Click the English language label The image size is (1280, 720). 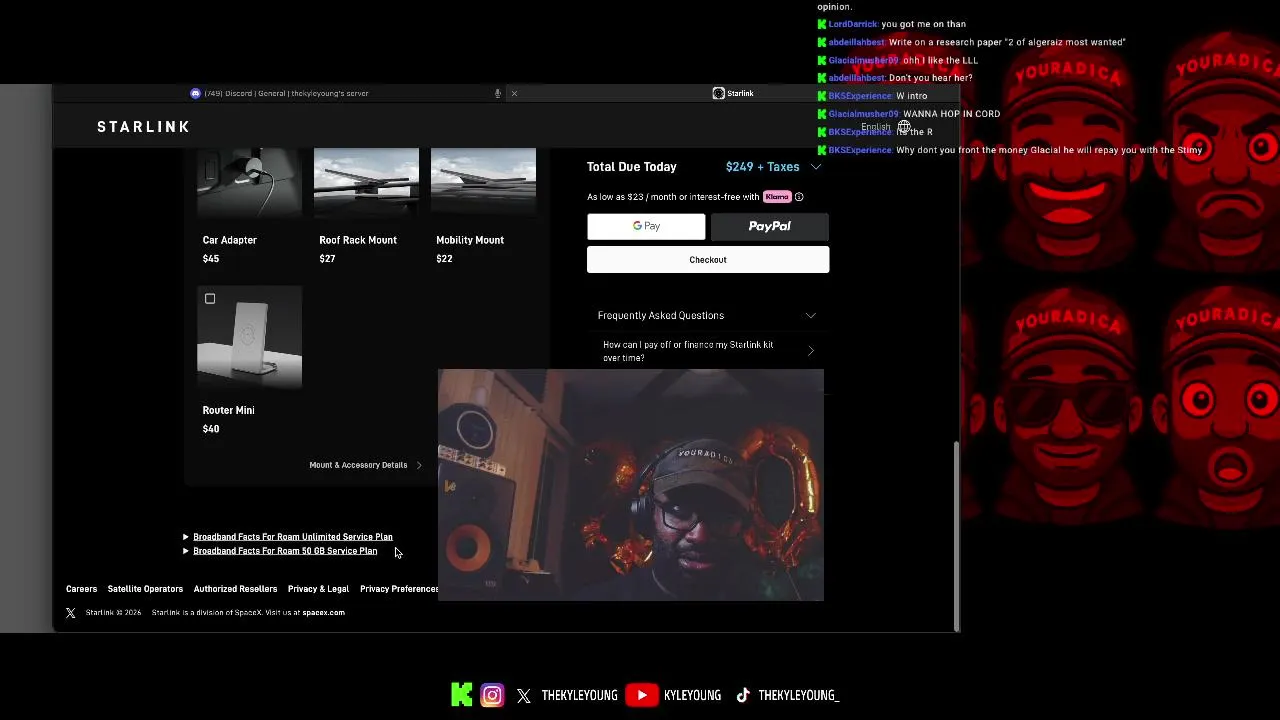coord(876,127)
